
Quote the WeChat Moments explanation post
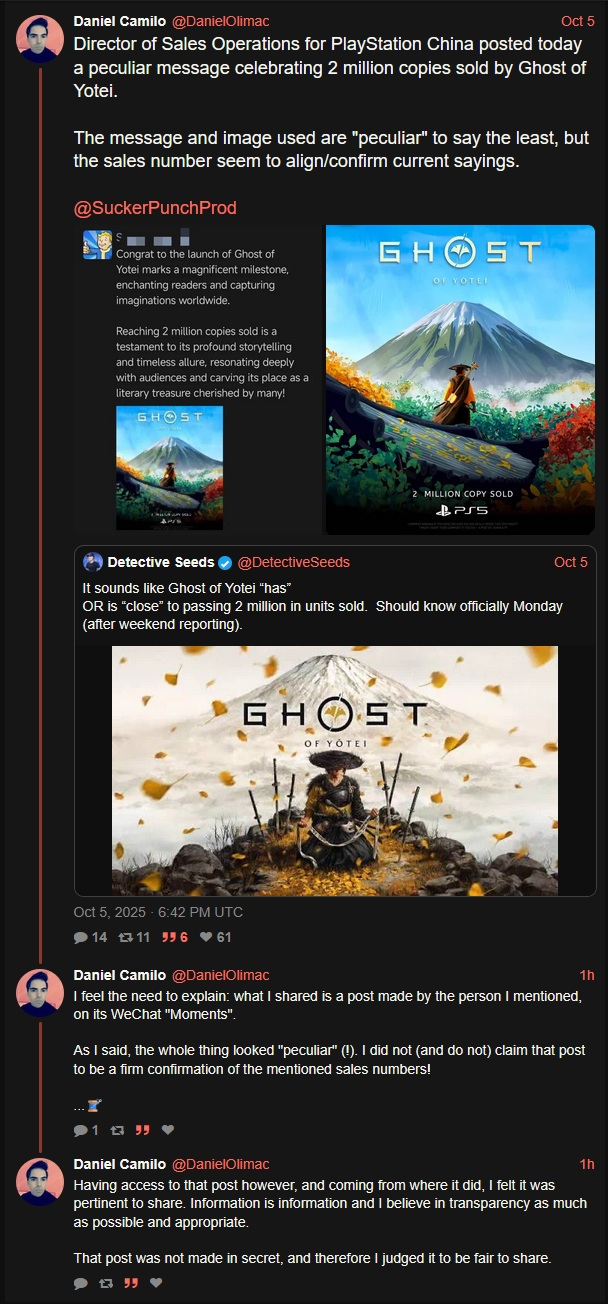tap(142, 1130)
